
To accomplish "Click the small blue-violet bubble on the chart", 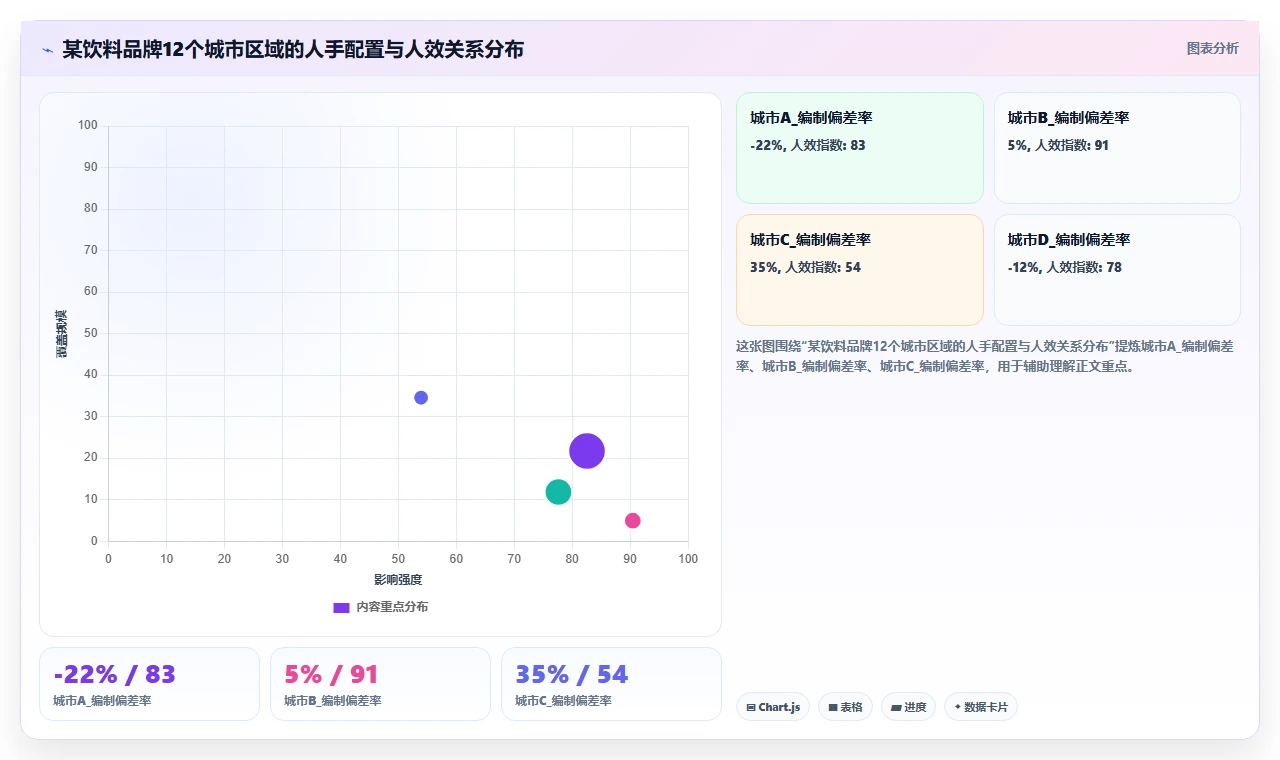I will point(421,397).
